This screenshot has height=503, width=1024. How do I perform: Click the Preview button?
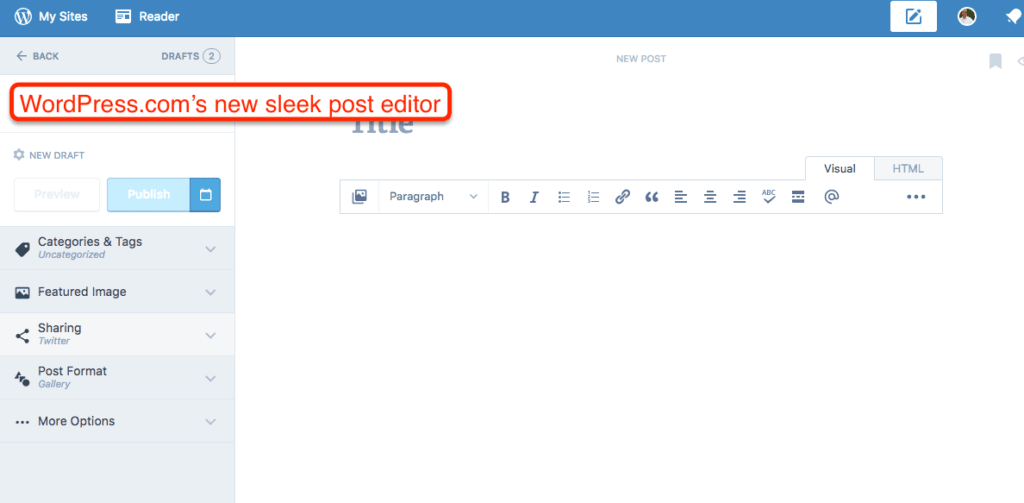(x=57, y=195)
